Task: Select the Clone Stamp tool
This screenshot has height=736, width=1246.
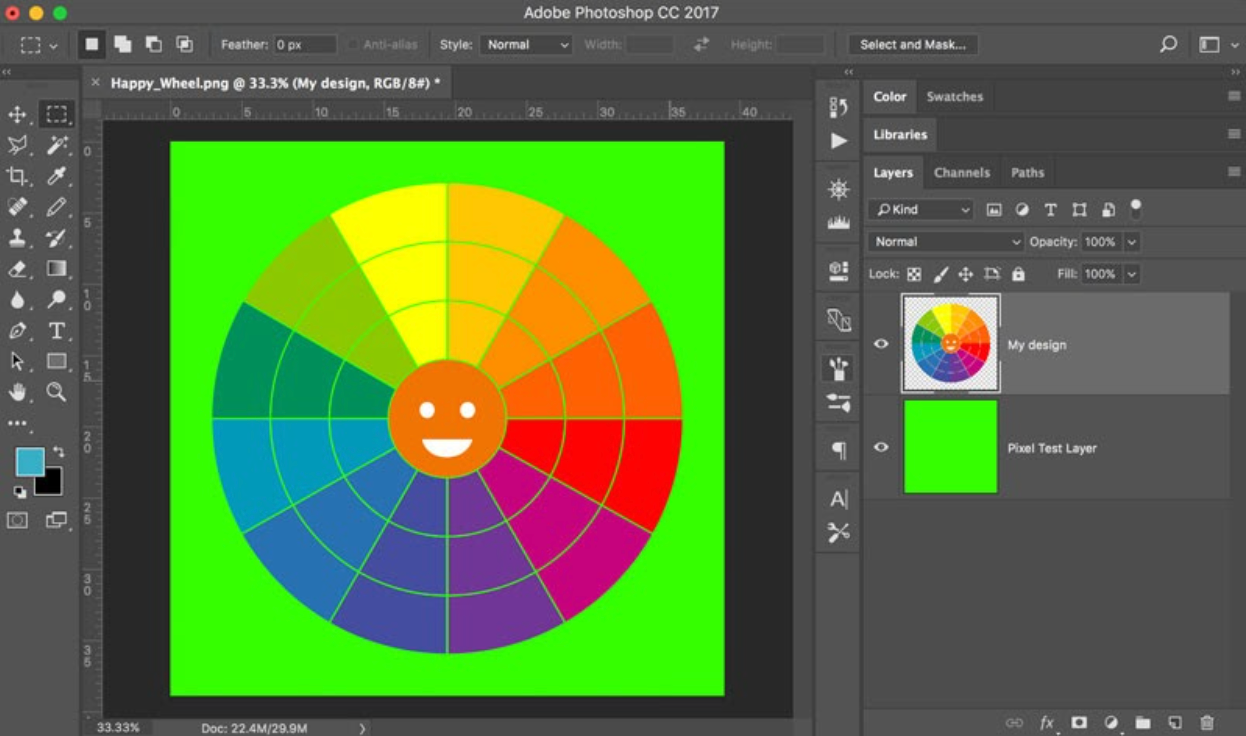Action: pyautogui.click(x=17, y=238)
